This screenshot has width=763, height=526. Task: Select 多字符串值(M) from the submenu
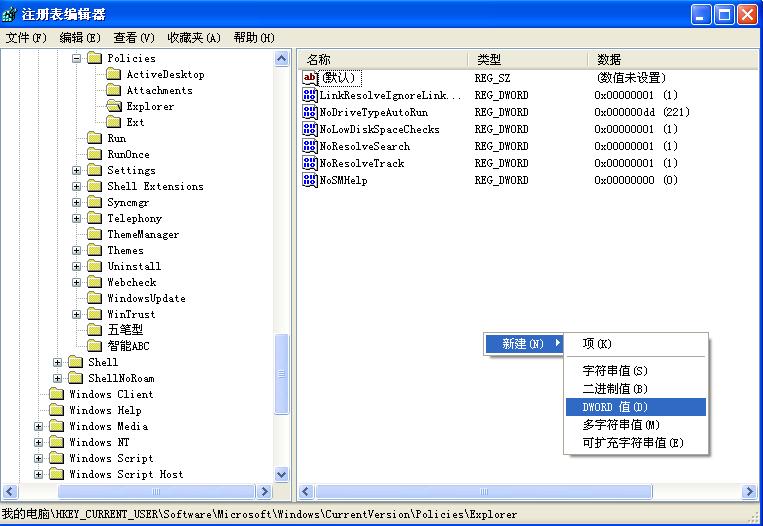pyautogui.click(x=636, y=425)
